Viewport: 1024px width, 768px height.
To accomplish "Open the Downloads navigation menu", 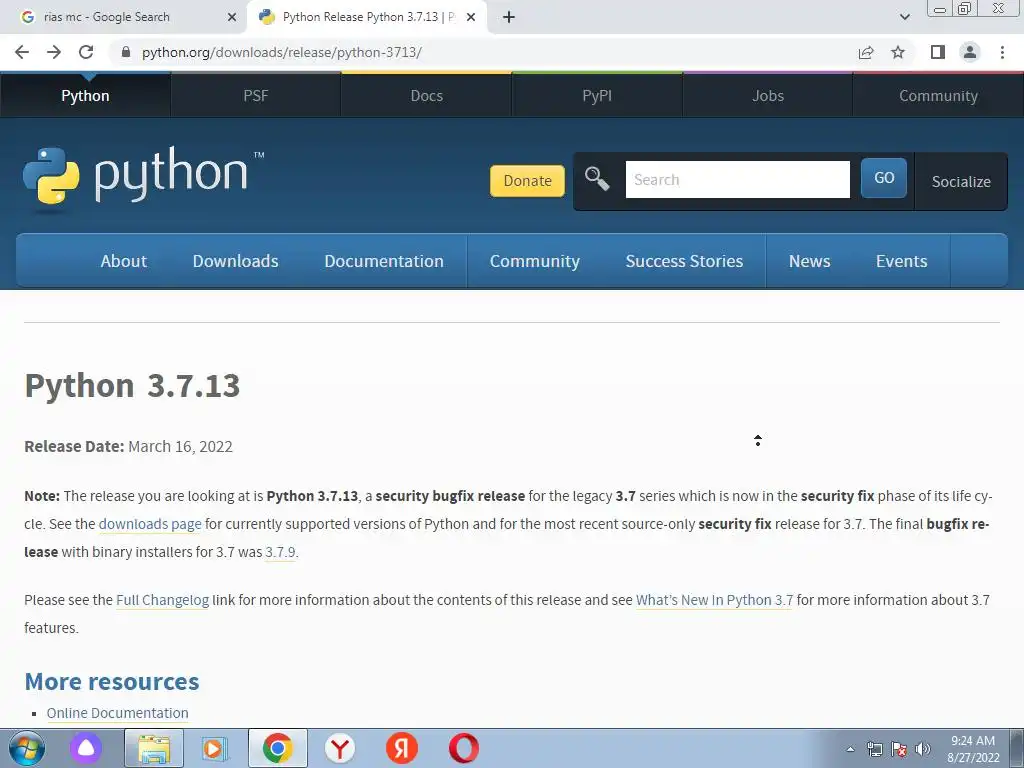I will 235,261.
